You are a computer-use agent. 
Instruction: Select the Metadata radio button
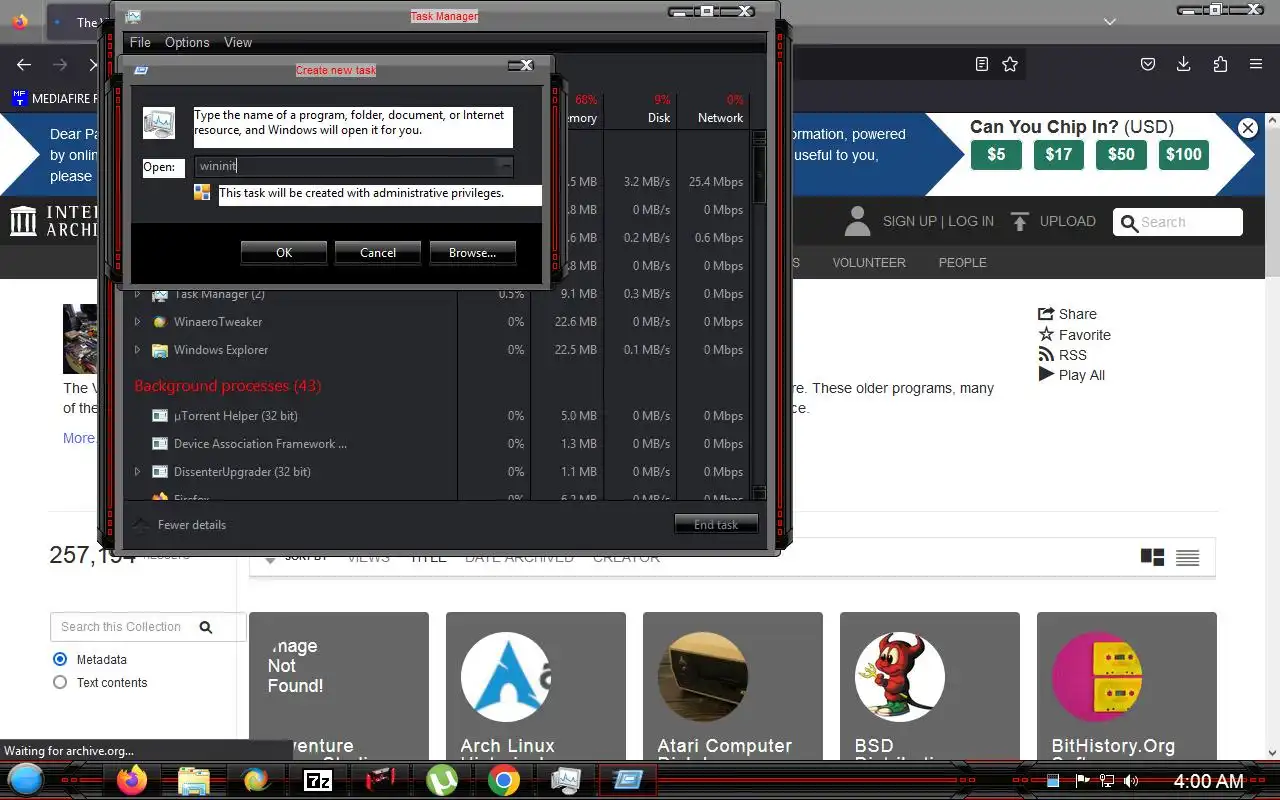click(60, 659)
